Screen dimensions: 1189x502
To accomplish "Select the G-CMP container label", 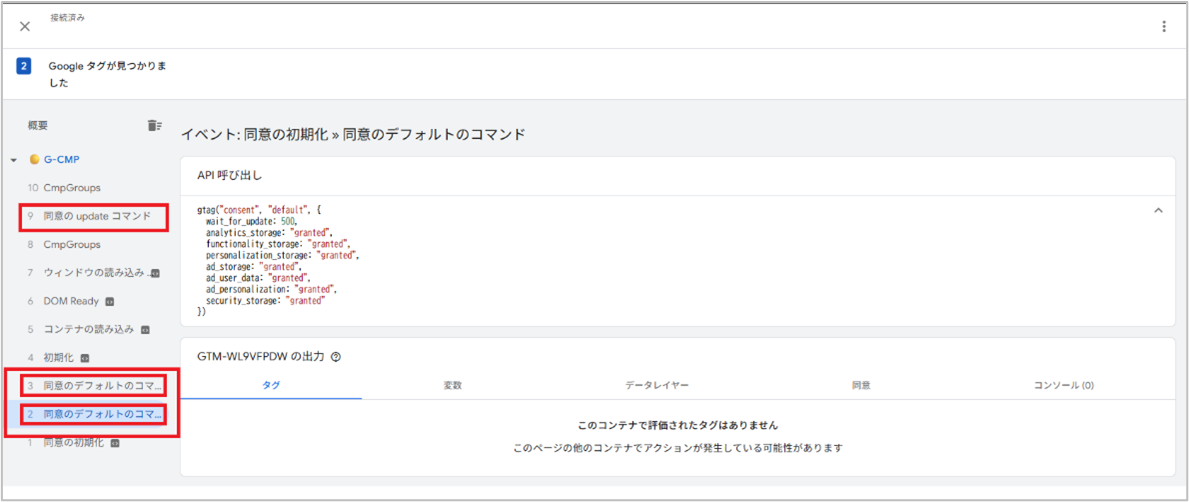I will pyautogui.click(x=62, y=160).
